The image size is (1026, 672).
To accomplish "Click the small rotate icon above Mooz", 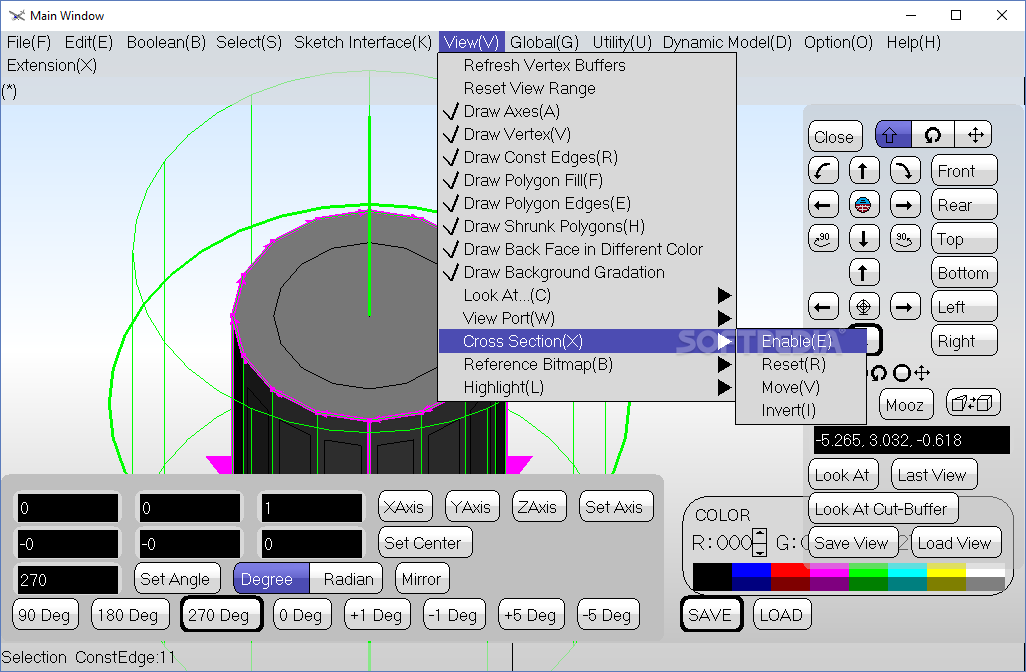I will (x=879, y=373).
